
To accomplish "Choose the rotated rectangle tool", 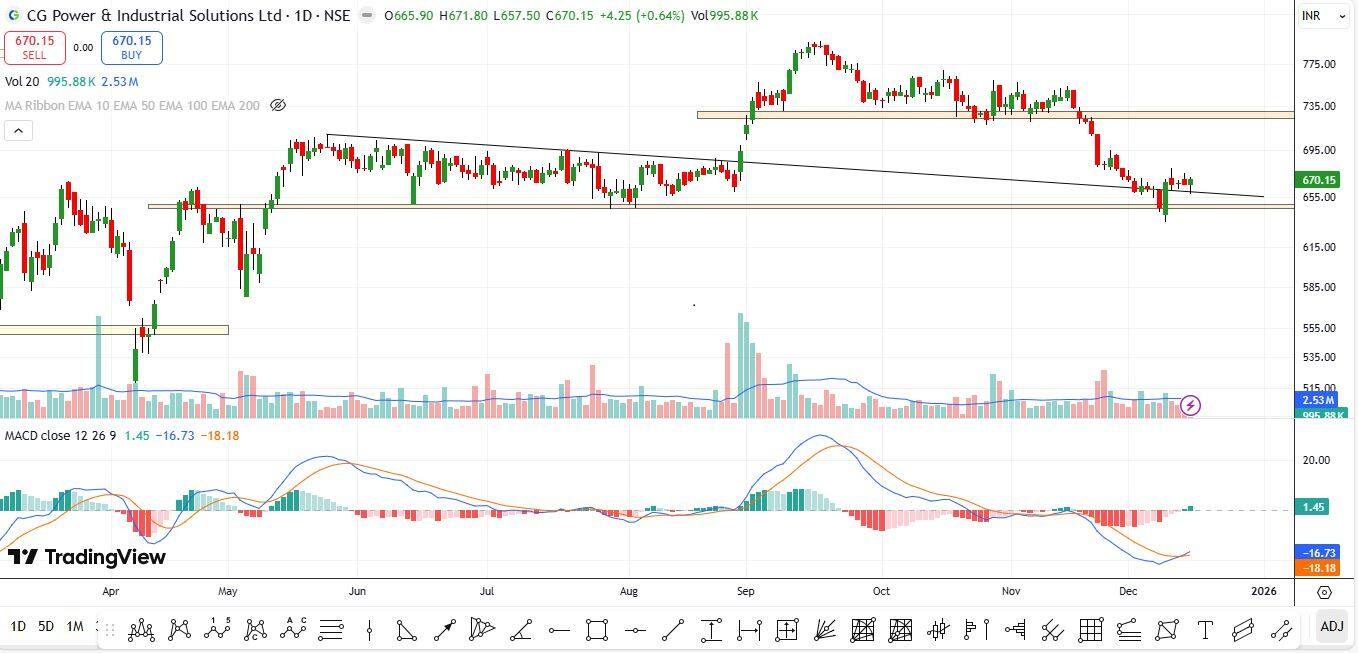I will (x=1167, y=630).
